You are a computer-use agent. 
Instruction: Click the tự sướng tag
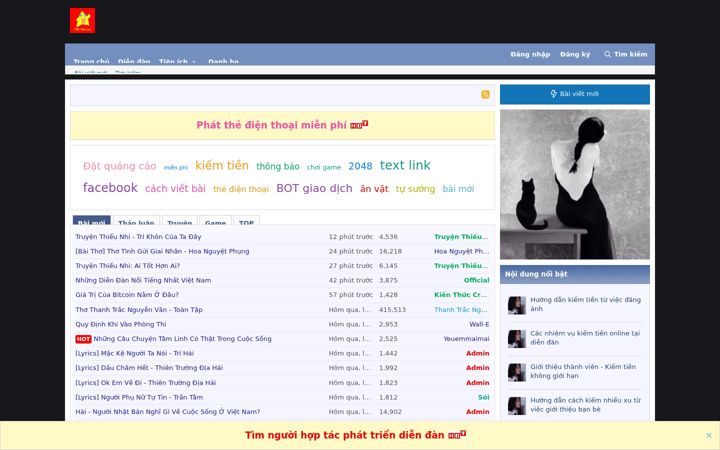415,188
